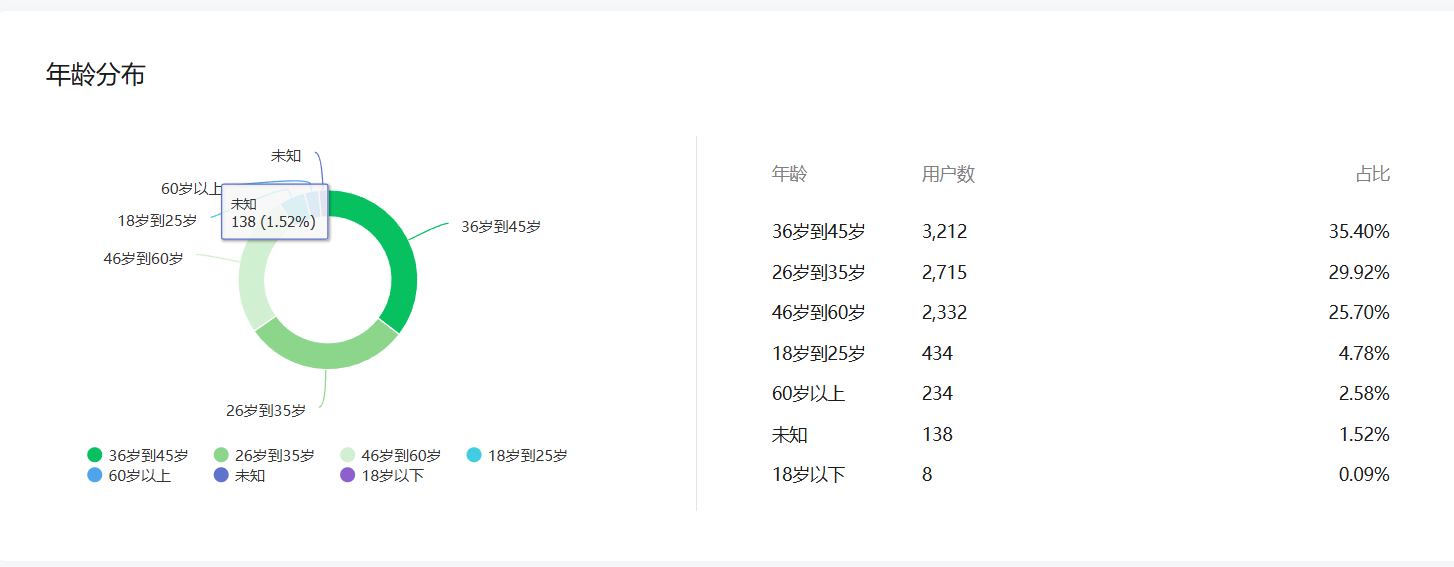This screenshot has width=1454, height=567.
Task: Click the 用户数 column header
Action: coord(947,174)
